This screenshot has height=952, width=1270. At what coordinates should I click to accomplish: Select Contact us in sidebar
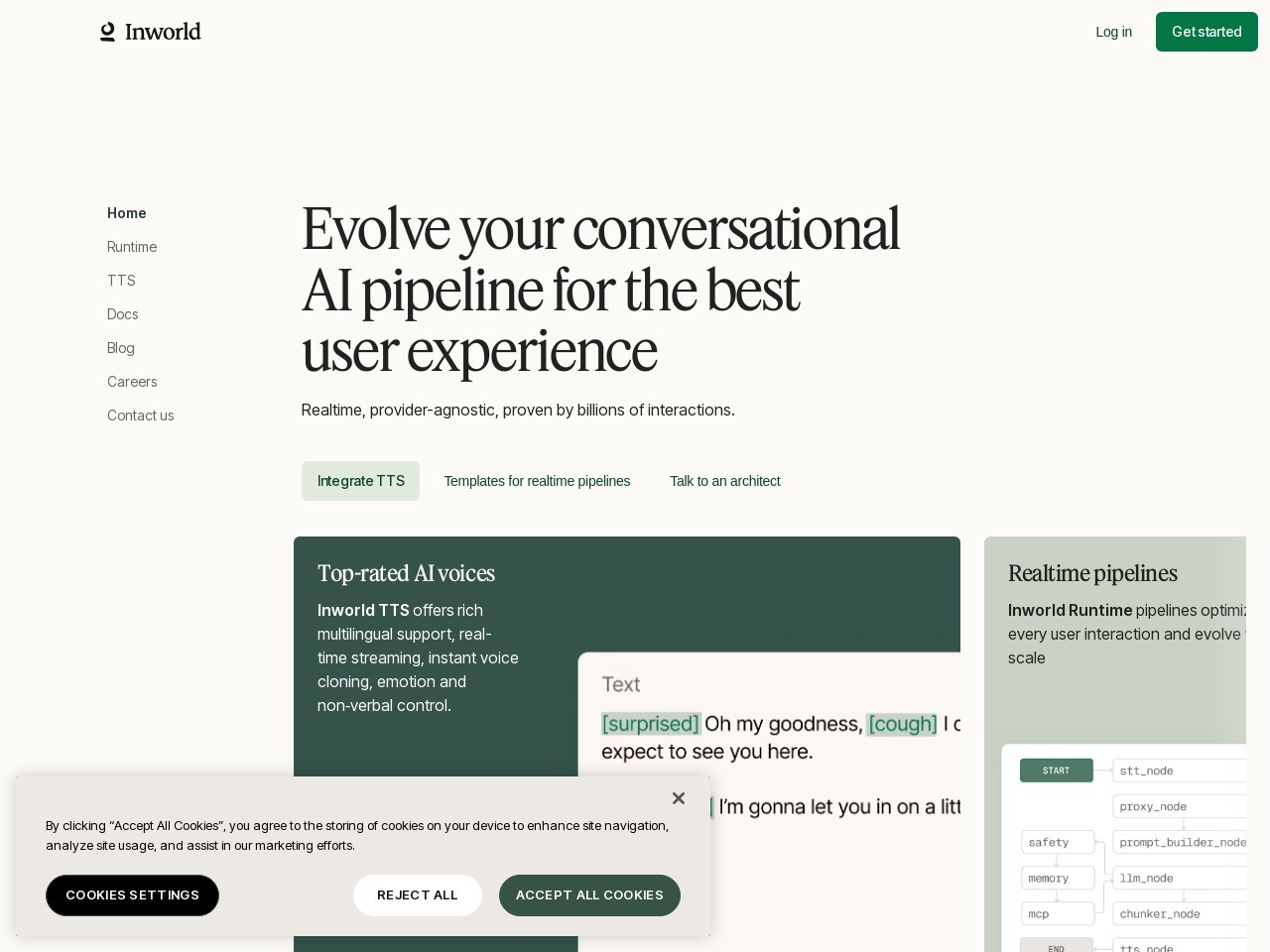(141, 416)
